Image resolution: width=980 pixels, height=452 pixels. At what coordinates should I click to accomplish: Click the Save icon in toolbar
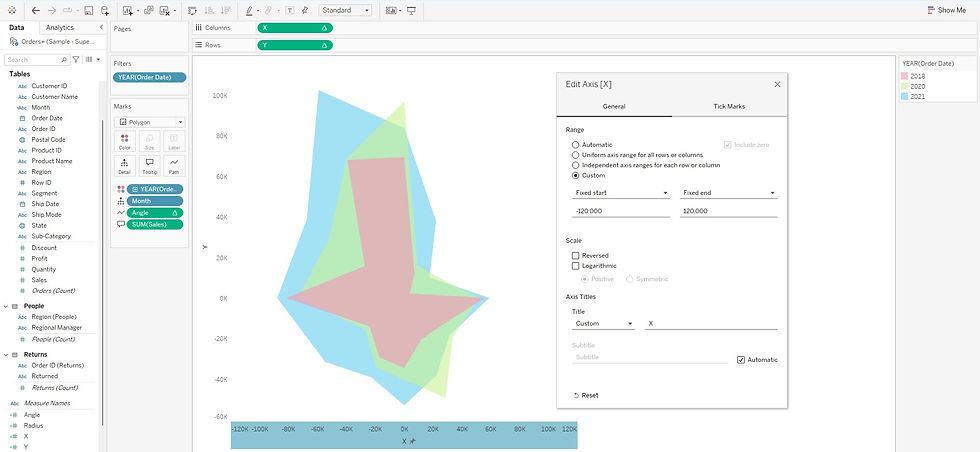(89, 10)
